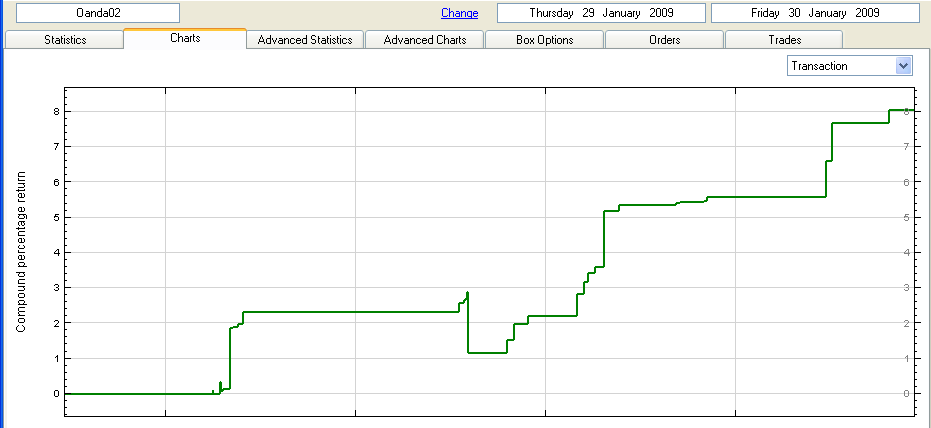Screen dimensions: 931x428
Task: Open the Box Options tab
Action: click(x=544, y=40)
